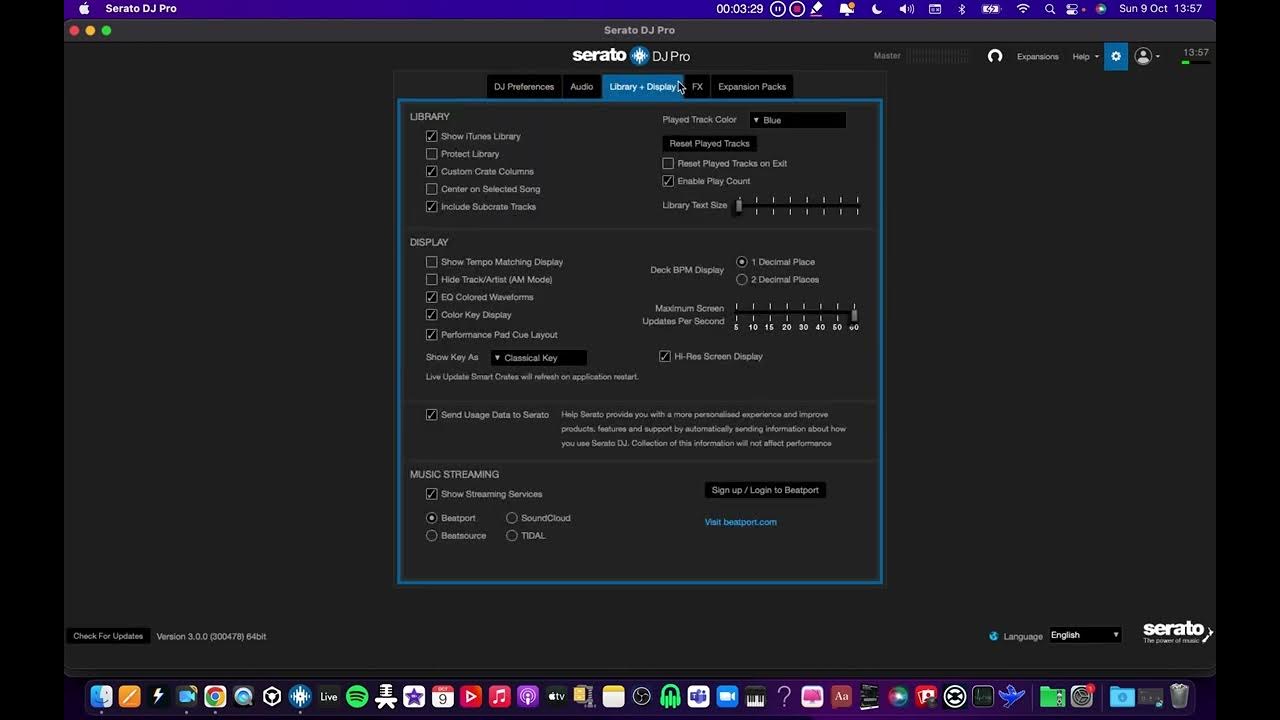Open the Show Key As dropdown
The width and height of the screenshot is (1280, 720).
tap(538, 358)
